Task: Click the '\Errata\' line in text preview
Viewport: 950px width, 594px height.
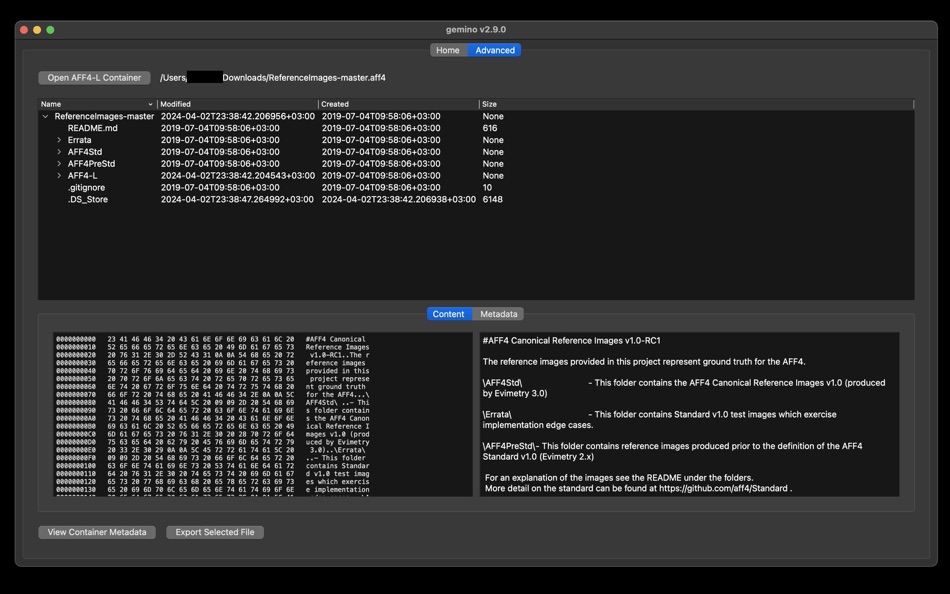Action: (659, 419)
